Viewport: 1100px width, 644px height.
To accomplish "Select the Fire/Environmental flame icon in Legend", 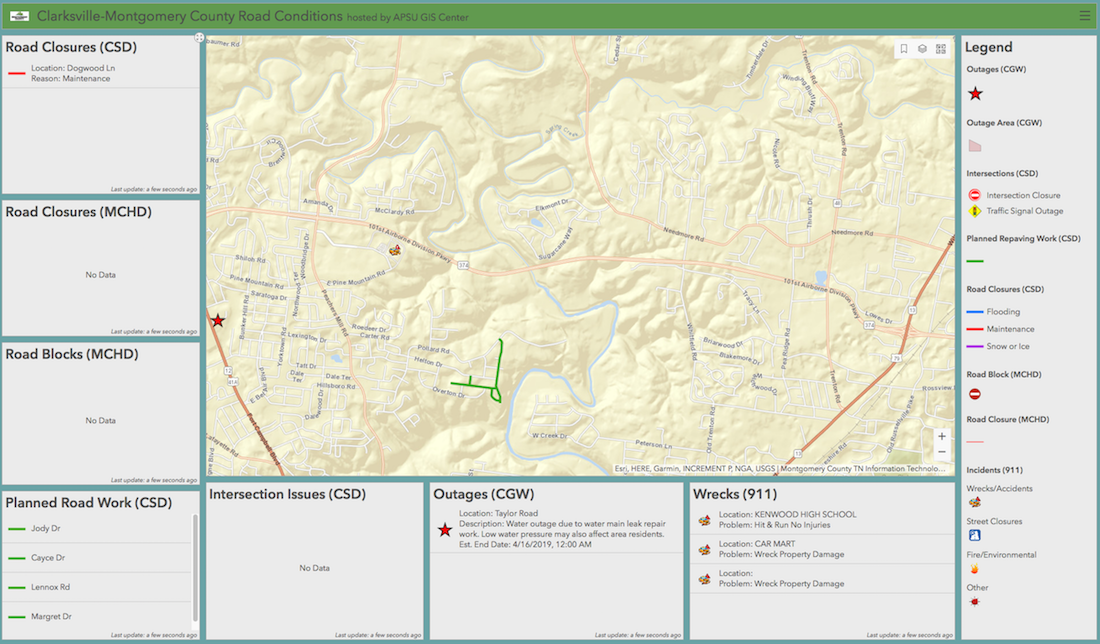I will (x=972, y=567).
